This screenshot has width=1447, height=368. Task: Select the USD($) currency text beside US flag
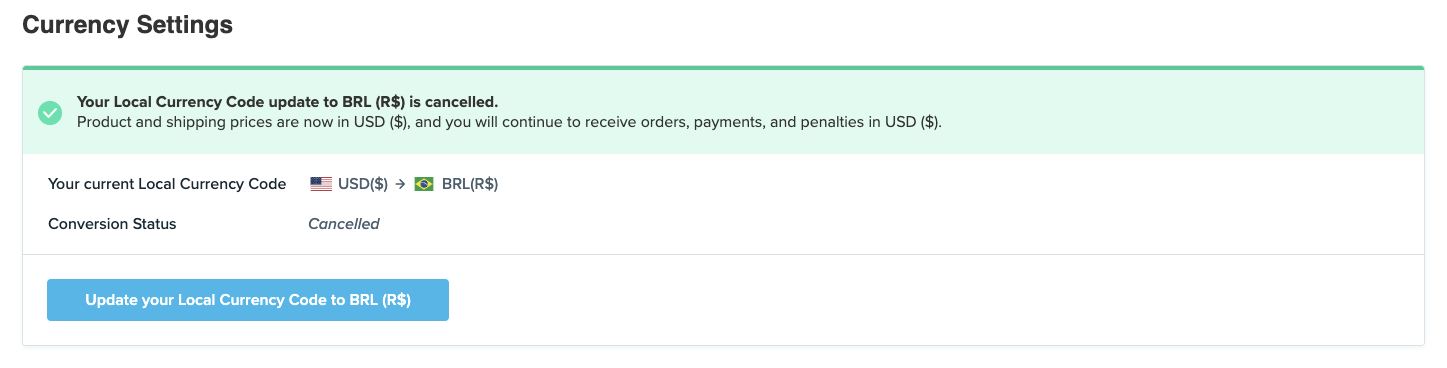(363, 184)
